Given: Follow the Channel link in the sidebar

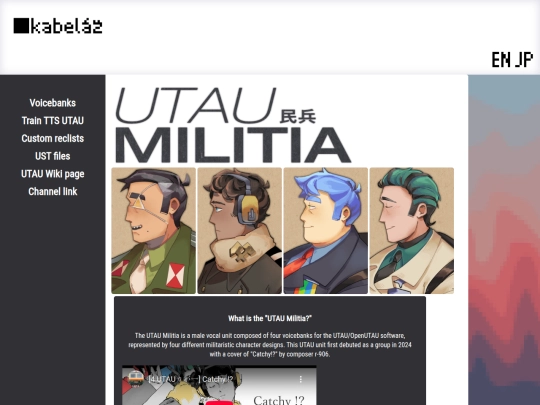Looking at the screenshot, I should tap(52, 191).
